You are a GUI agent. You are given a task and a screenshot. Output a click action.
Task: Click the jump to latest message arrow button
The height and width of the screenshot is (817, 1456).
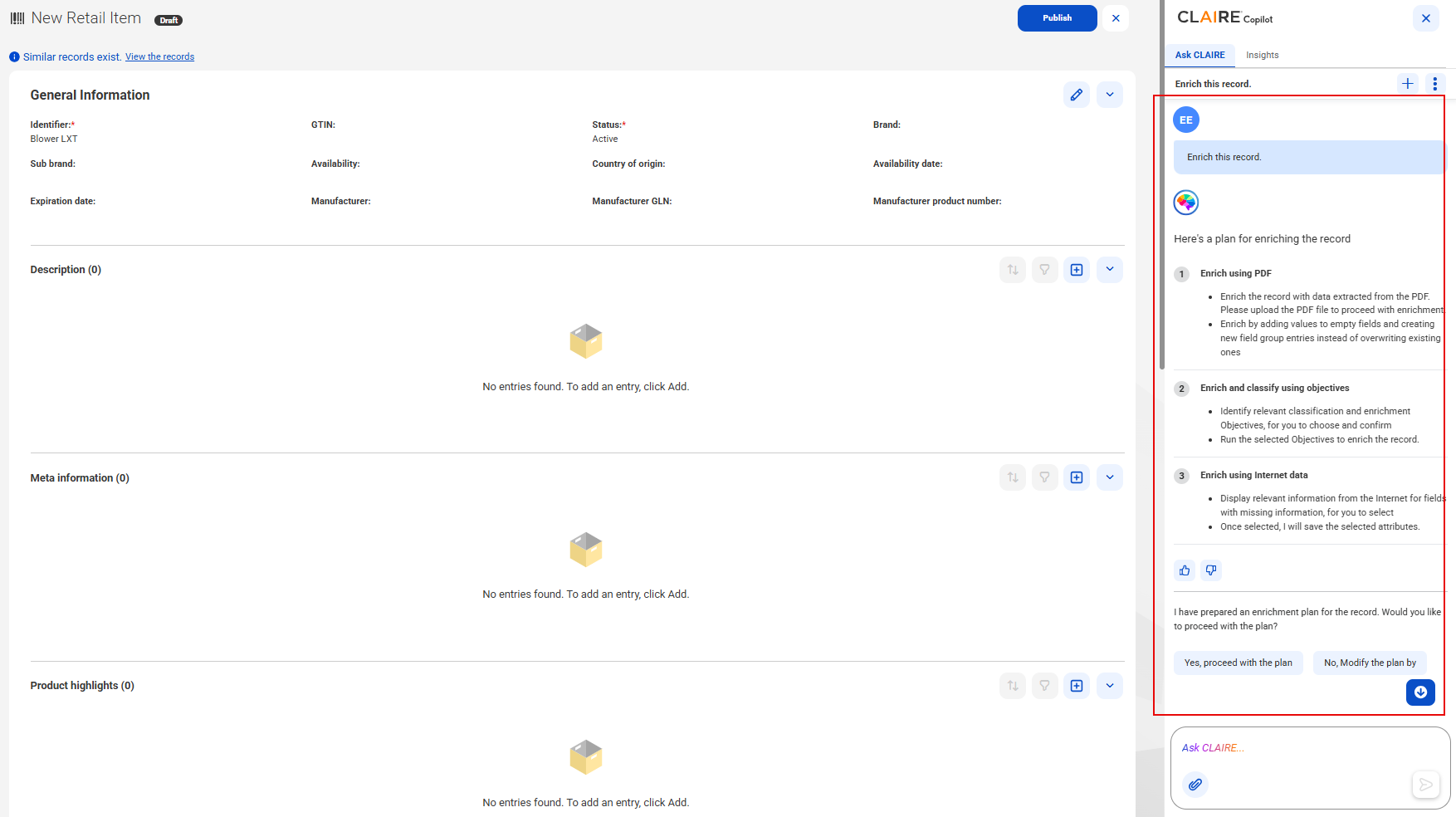click(1420, 692)
